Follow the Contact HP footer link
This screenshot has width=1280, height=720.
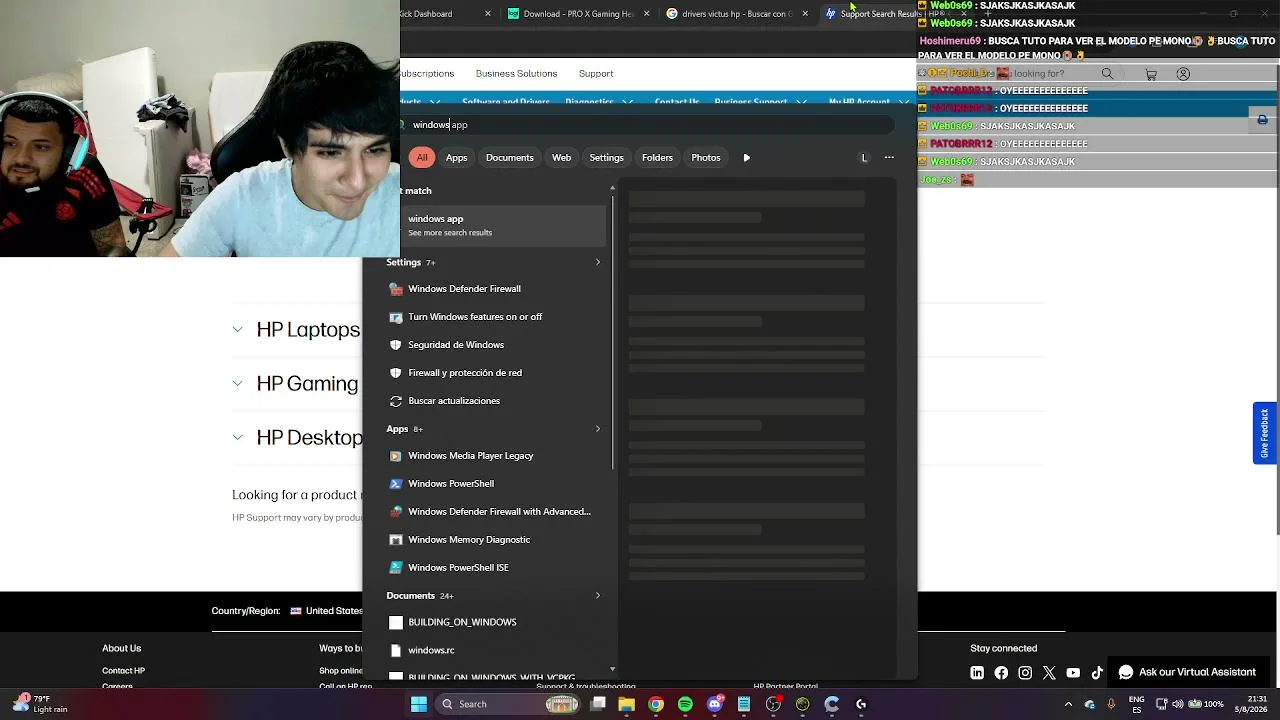[x=123, y=671]
